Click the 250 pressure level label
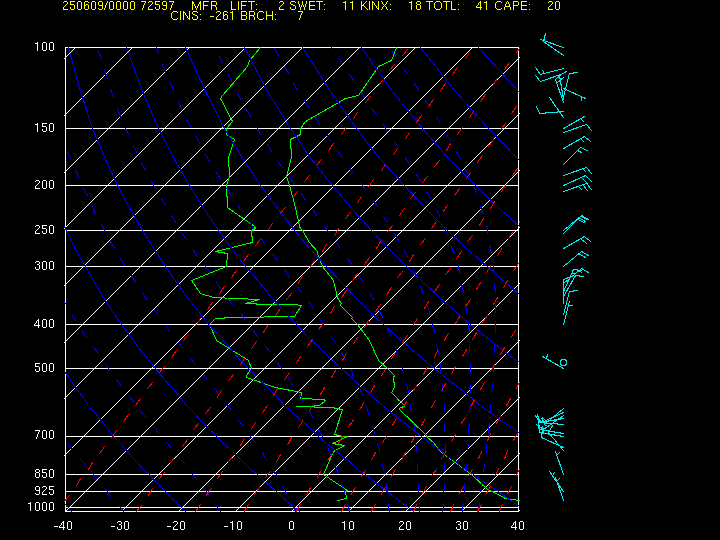This screenshot has height=540, width=720. (x=45, y=229)
